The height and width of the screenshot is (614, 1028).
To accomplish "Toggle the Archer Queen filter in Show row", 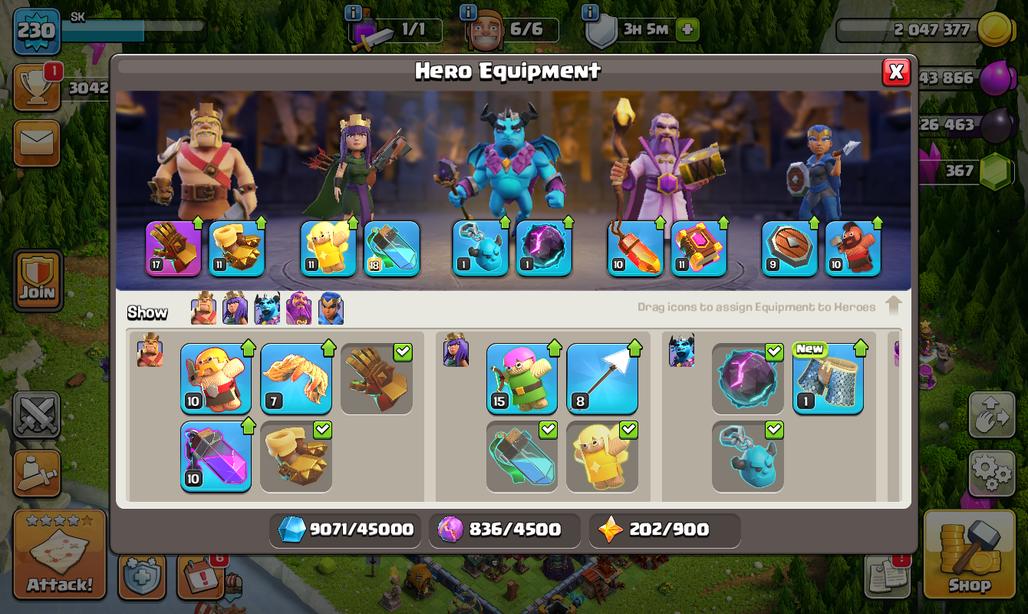I will (x=235, y=308).
